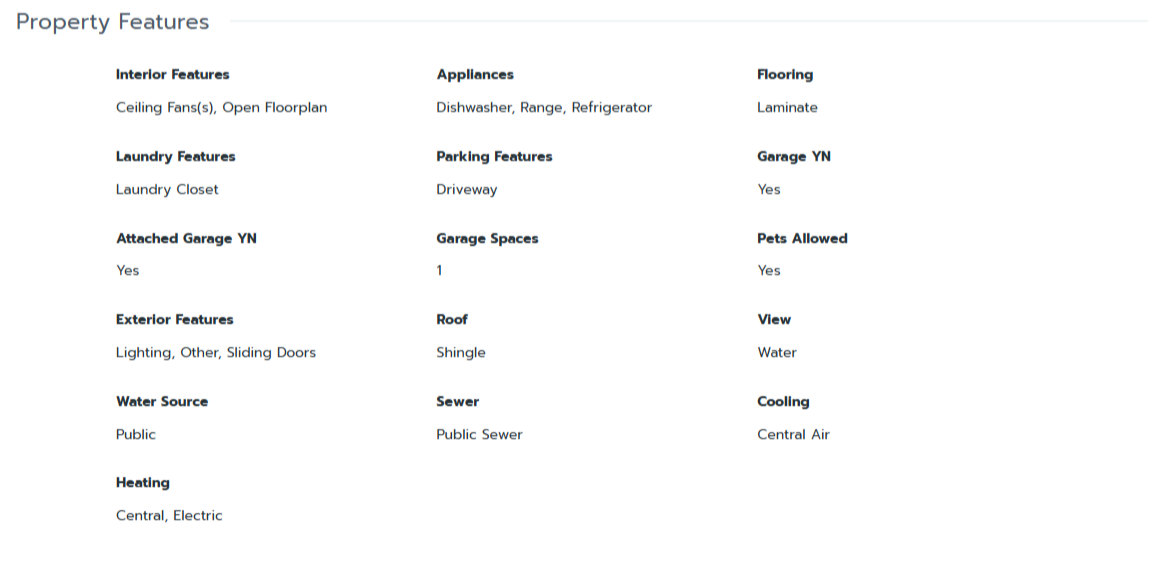Click the Flooring label

[785, 75]
